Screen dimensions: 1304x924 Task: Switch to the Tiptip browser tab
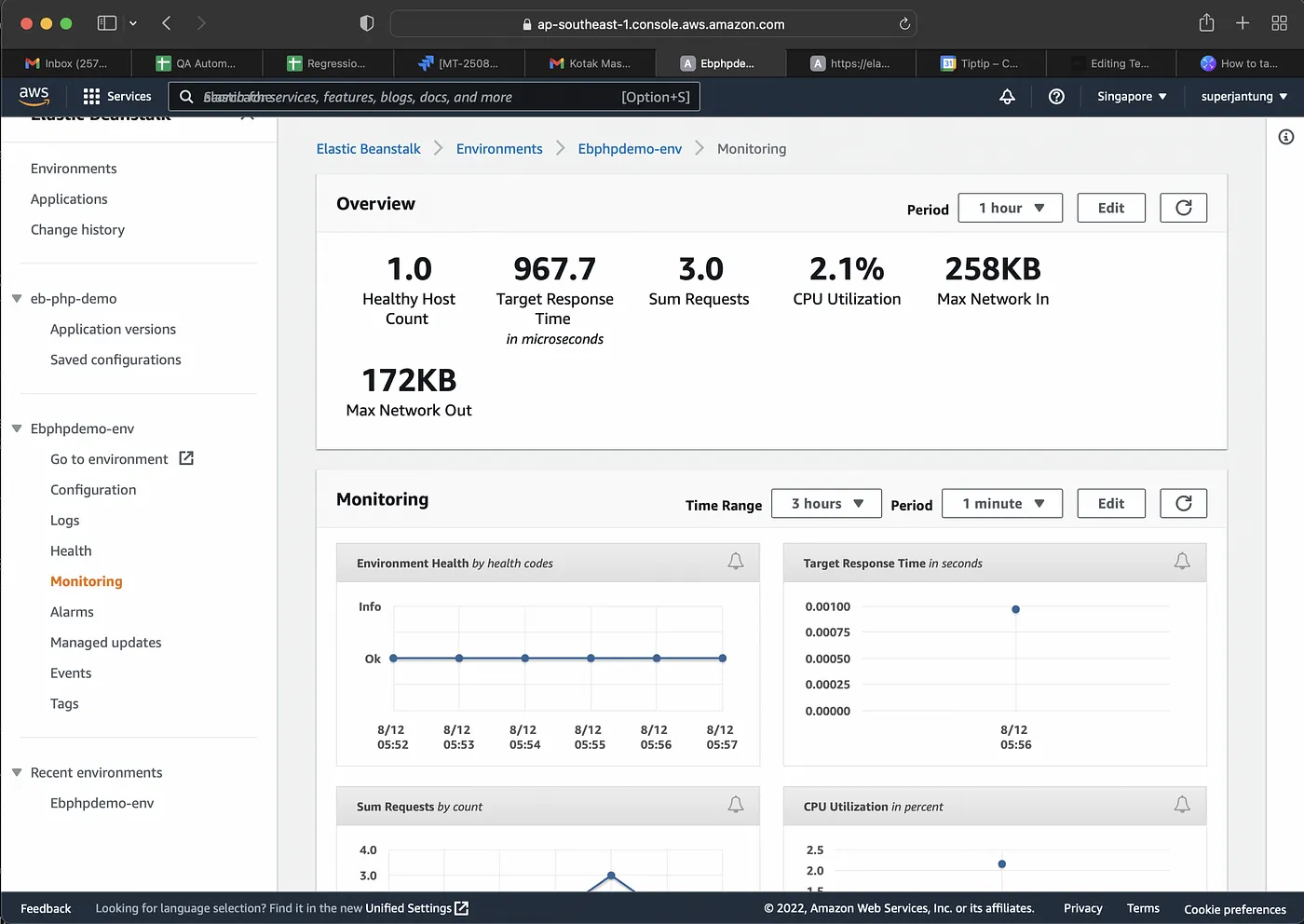(x=980, y=63)
